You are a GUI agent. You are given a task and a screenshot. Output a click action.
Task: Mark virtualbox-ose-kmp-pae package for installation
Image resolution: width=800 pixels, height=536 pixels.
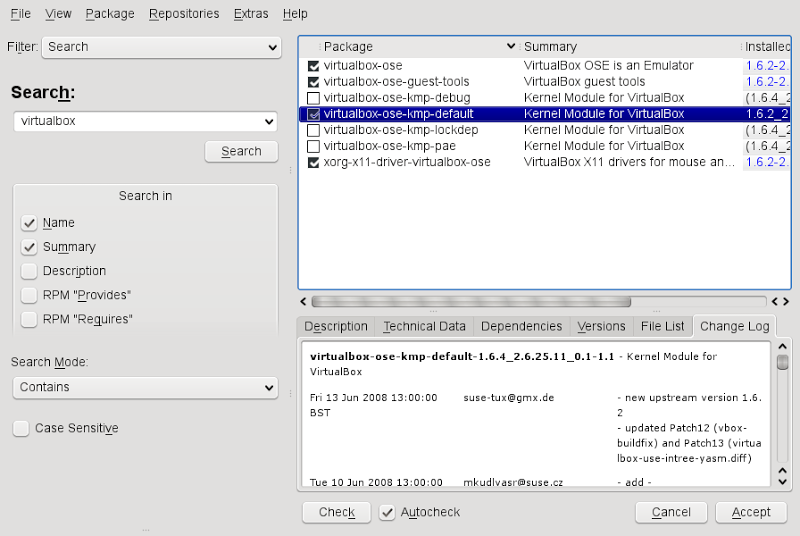314,146
